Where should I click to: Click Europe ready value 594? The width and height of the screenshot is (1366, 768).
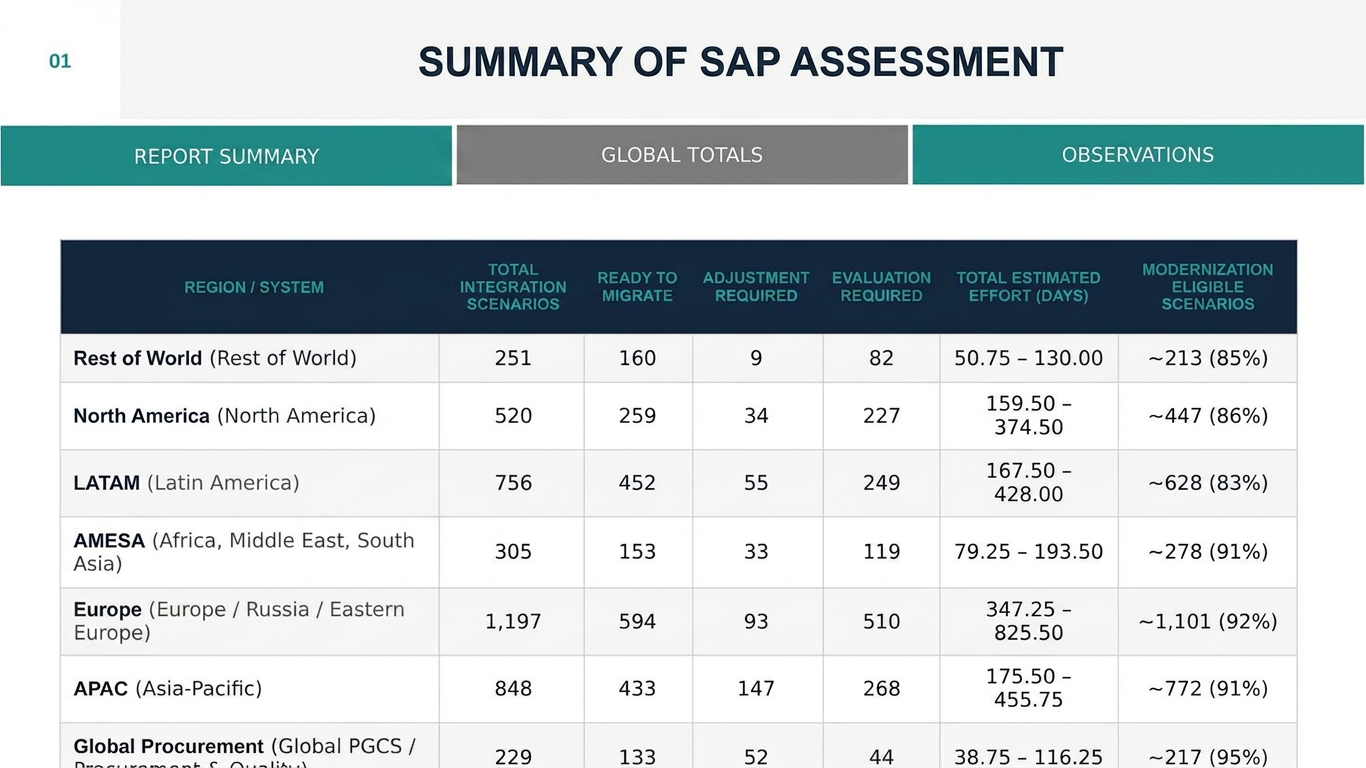[x=637, y=622]
